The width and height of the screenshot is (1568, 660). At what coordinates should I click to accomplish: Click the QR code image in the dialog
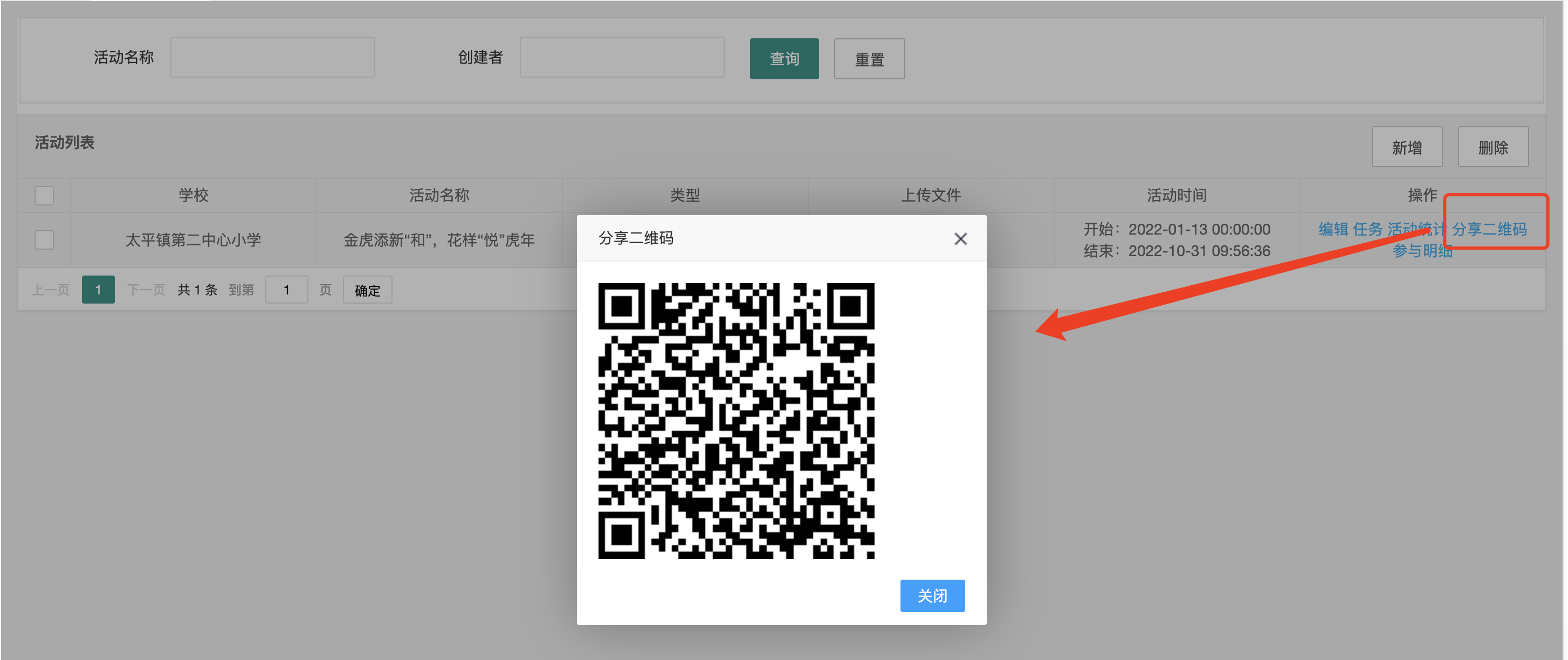click(x=736, y=421)
